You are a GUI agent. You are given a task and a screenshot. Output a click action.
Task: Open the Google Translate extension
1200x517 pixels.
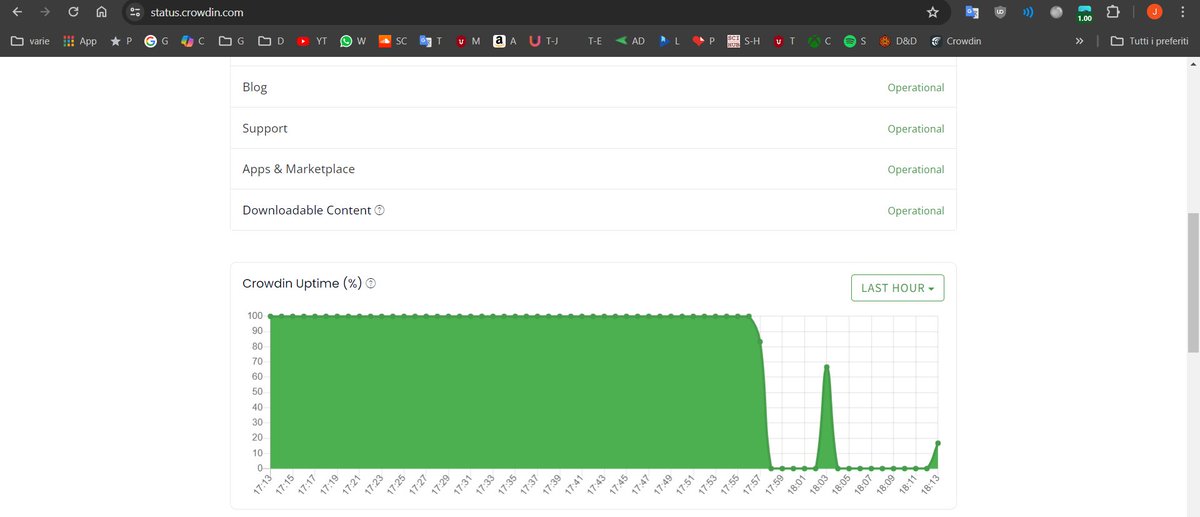point(971,13)
